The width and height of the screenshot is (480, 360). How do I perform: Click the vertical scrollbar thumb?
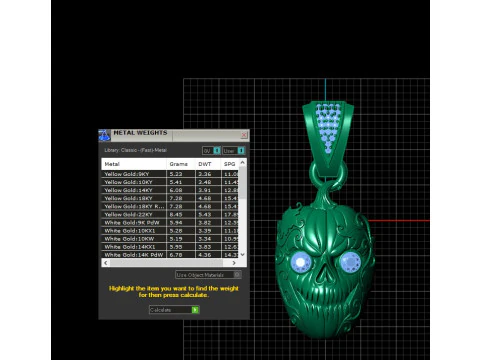[x=243, y=183]
